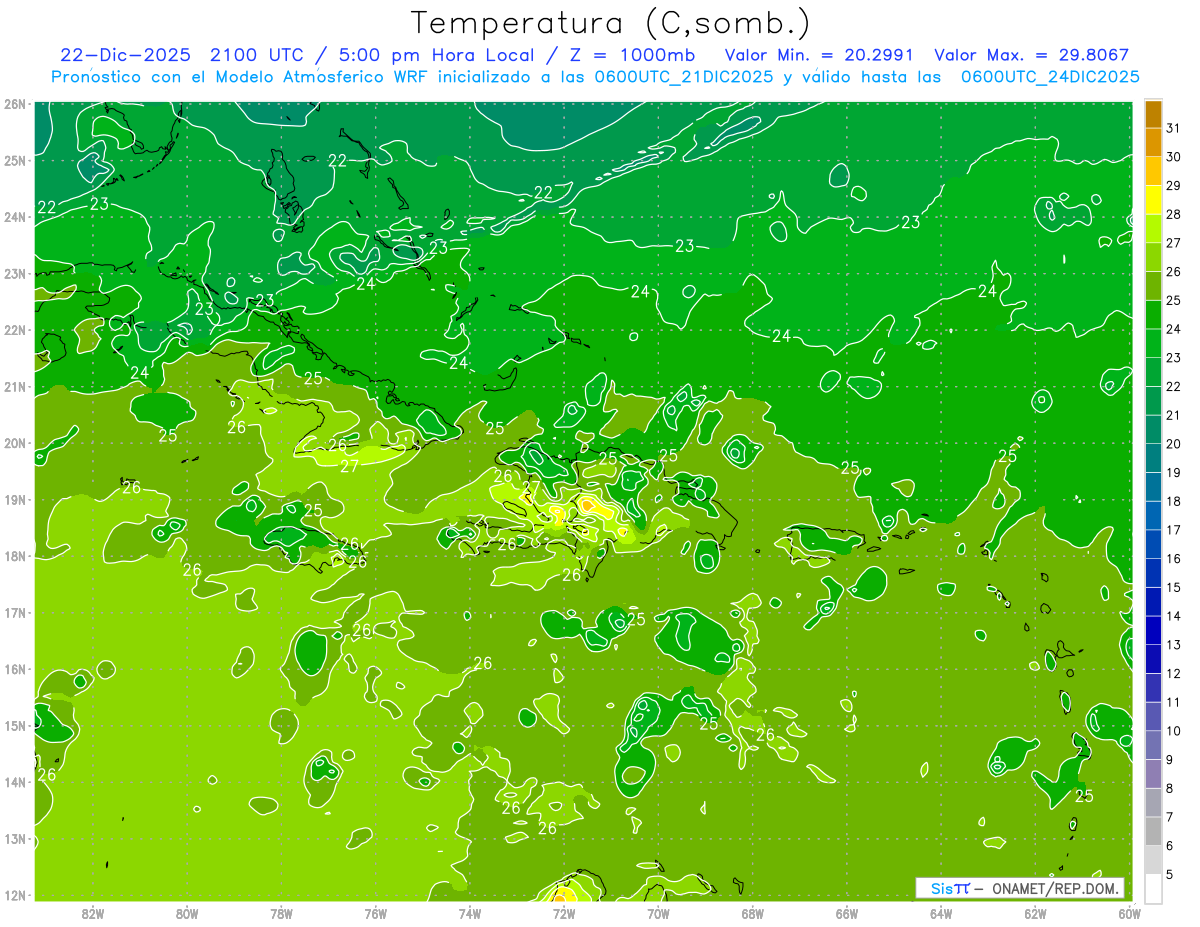Click the '76W' longitude axis label
The width and height of the screenshot is (1200, 927).
coord(376,913)
